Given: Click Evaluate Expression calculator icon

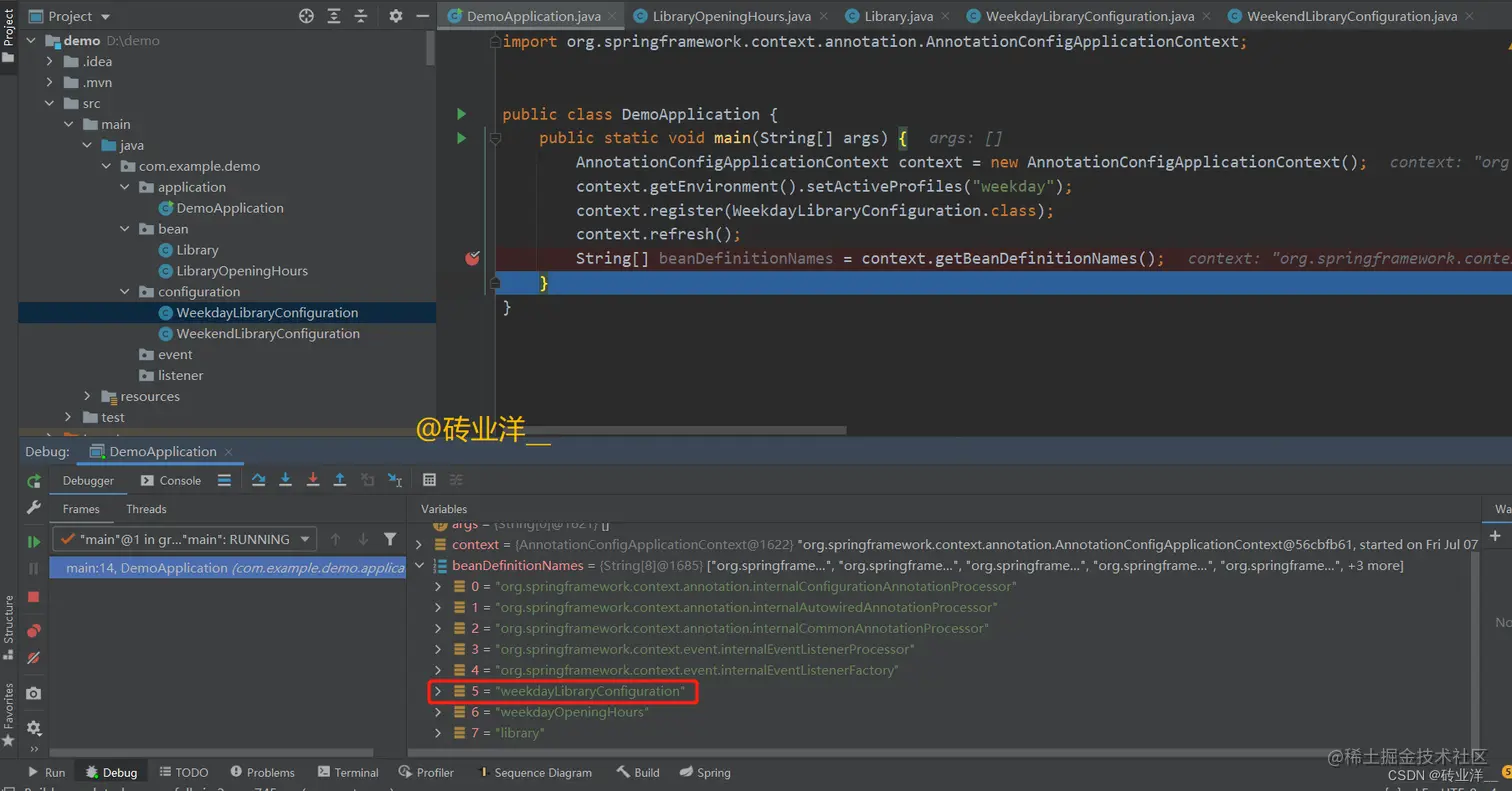Looking at the screenshot, I should (x=429, y=480).
